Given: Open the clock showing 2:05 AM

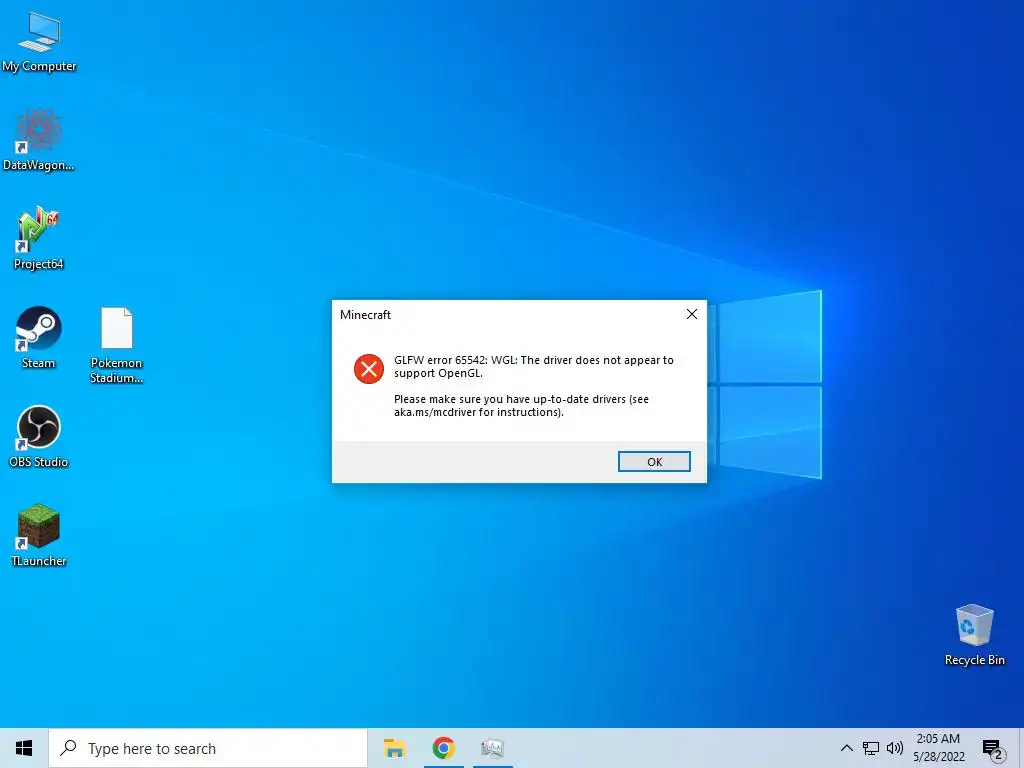Looking at the screenshot, I should [938, 748].
